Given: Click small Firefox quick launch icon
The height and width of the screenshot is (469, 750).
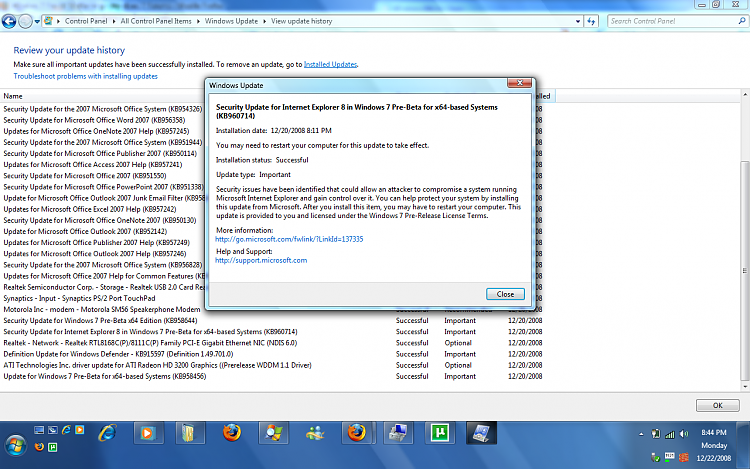Looking at the screenshot, I should coord(39,447).
